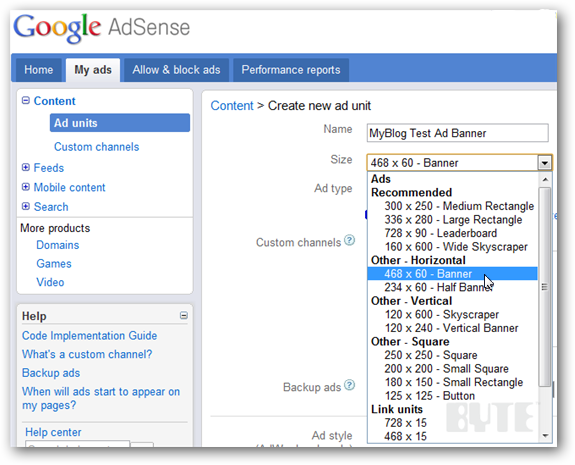This screenshot has width=575, height=465.
Task: Collapse the Help panel
Action: point(184,315)
